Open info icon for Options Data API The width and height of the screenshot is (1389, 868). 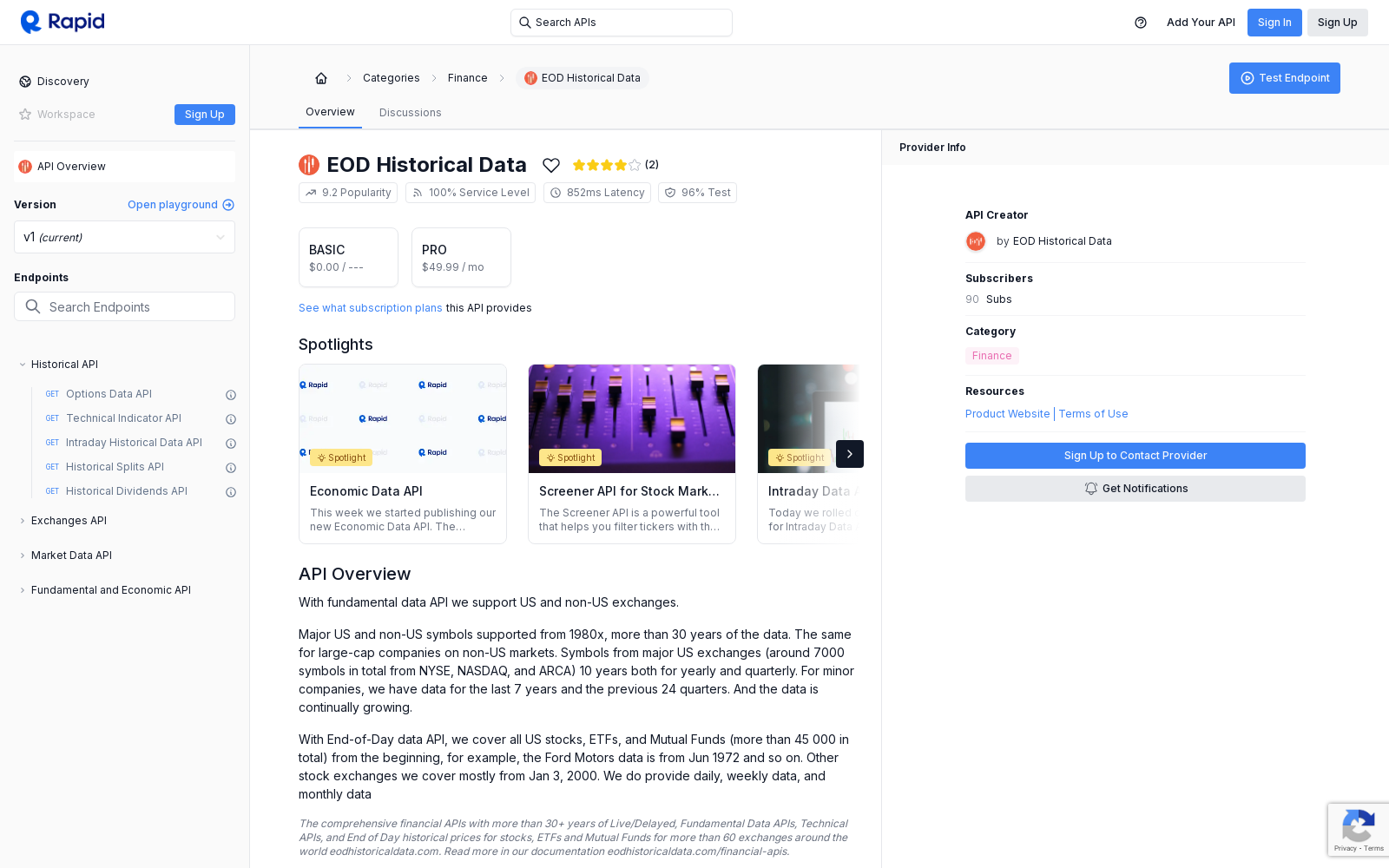point(231,395)
